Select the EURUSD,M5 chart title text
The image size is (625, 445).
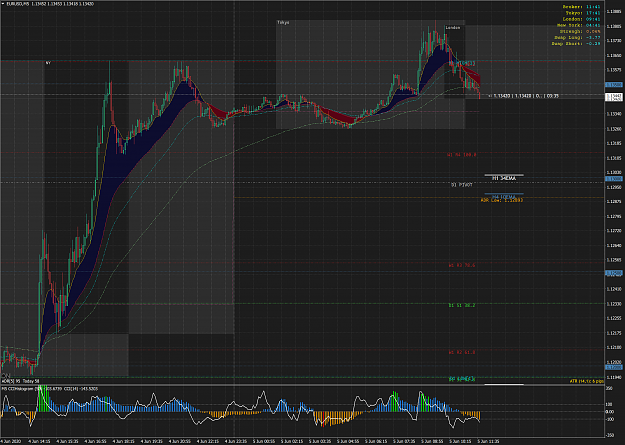[48, 4]
